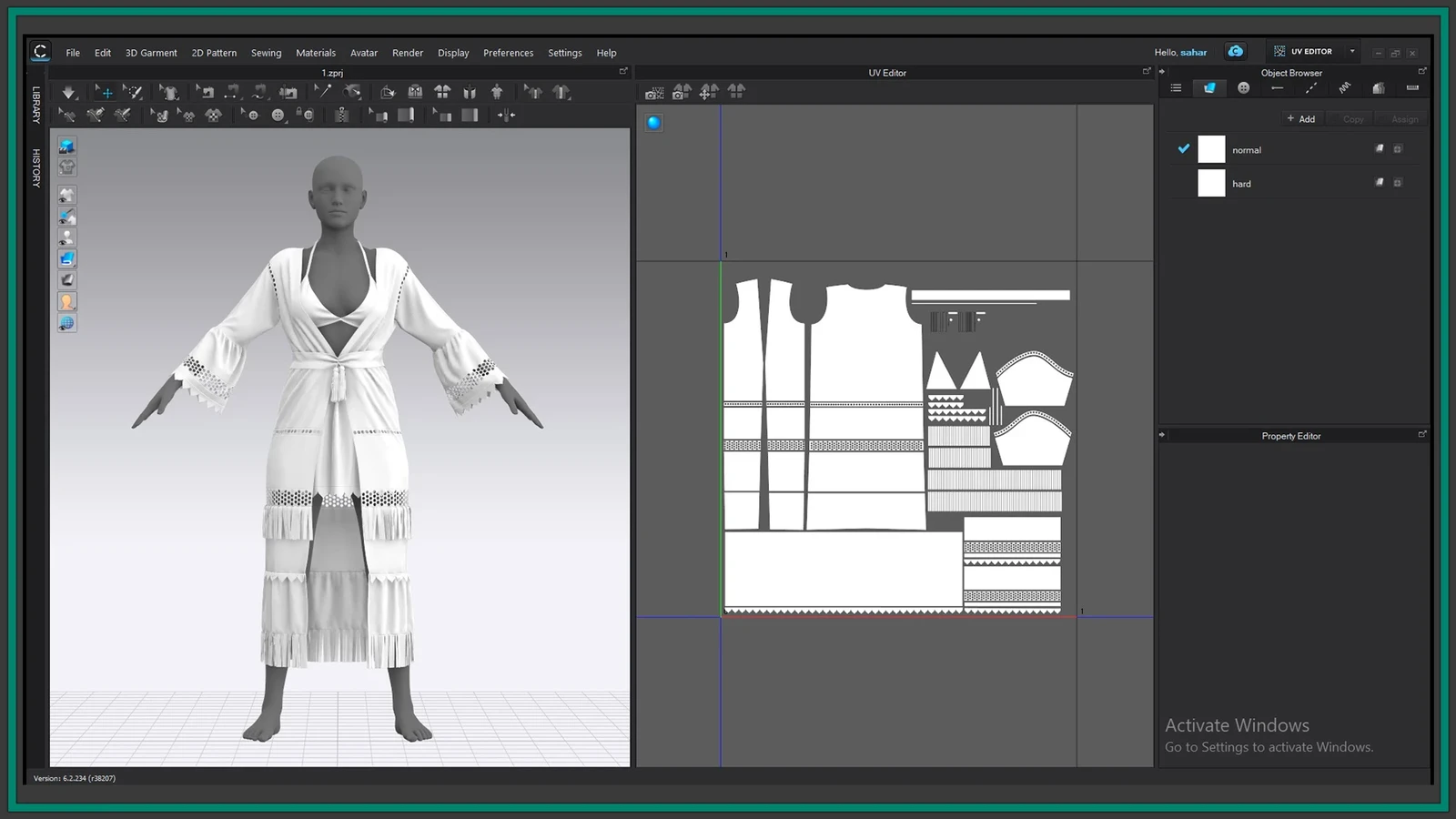1456x819 pixels.
Task: Toggle Show 3D Pin garment display icon
Action: 67,217
